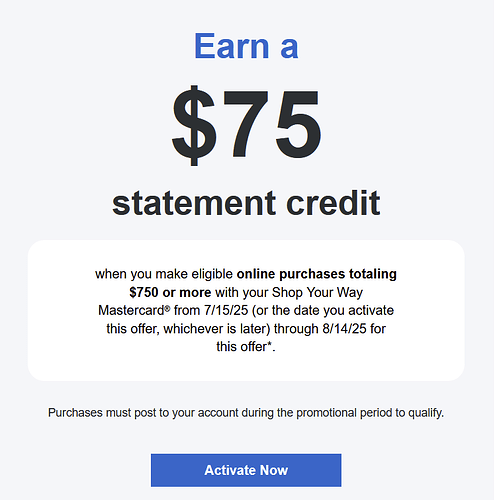Viewport: 494px width, 500px height.
Task: Click the dollar sign in the large $75
Action: (194, 125)
